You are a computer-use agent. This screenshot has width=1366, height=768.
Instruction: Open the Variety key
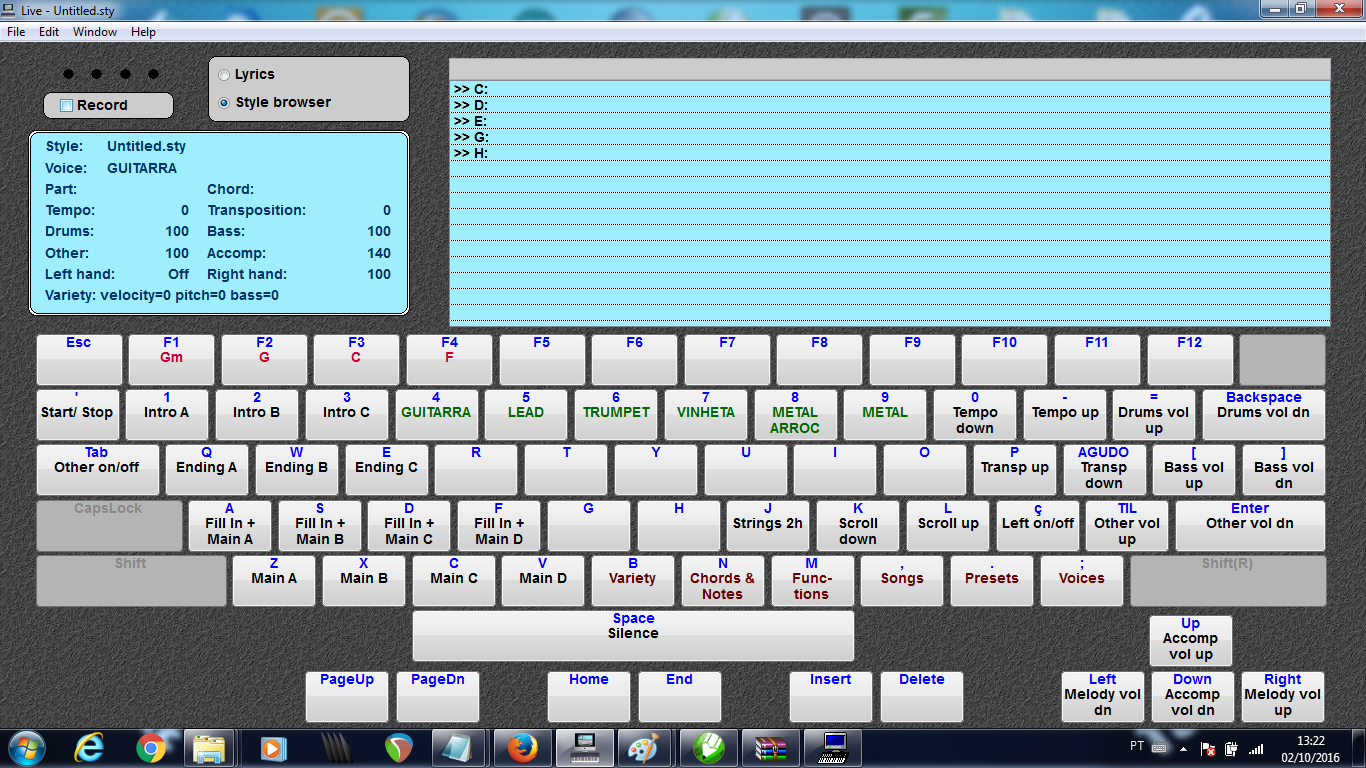click(x=633, y=581)
